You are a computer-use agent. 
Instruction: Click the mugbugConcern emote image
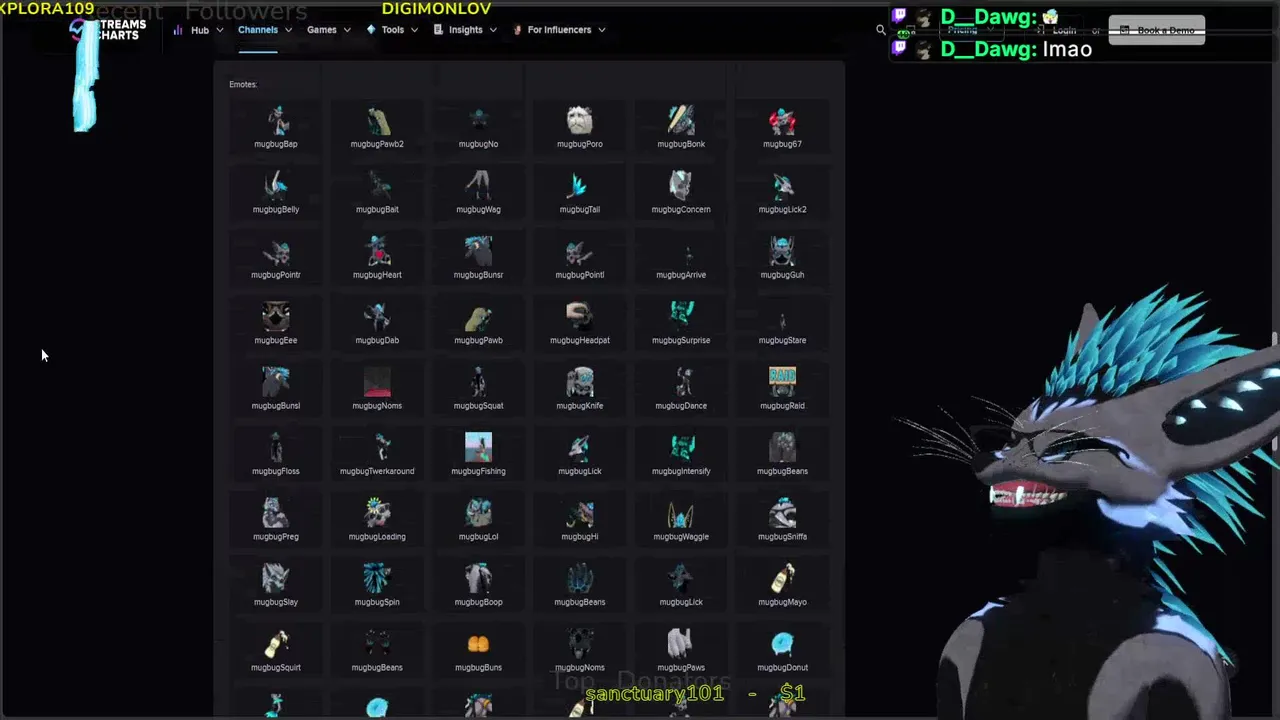681,186
